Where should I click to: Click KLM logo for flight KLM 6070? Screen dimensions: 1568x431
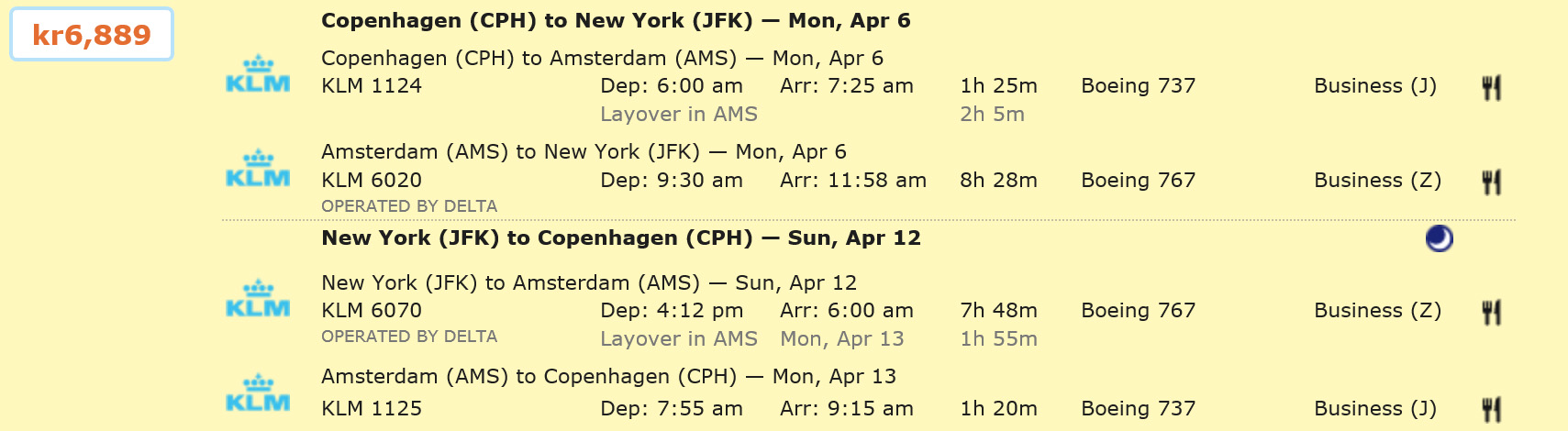click(x=258, y=299)
